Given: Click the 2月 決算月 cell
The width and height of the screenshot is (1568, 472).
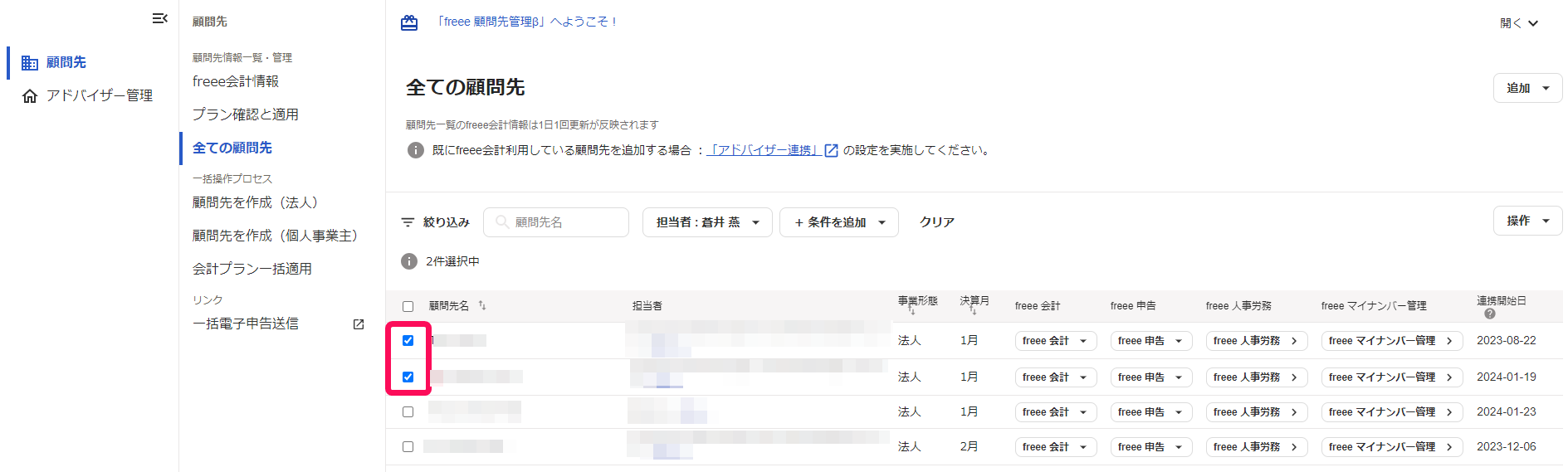Looking at the screenshot, I should click(969, 446).
